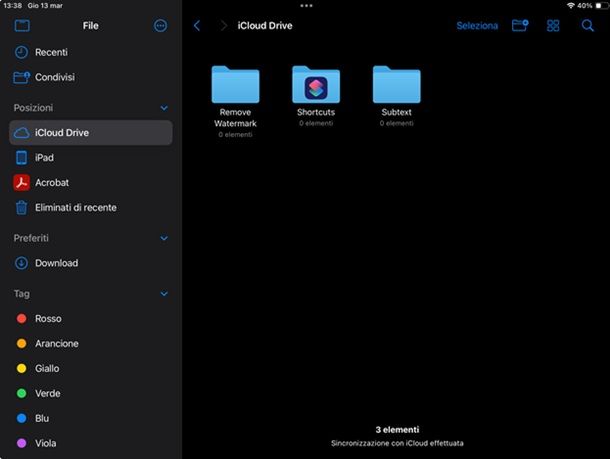Collapse the Posizioni section chevron
610x459 pixels.
tap(164, 108)
